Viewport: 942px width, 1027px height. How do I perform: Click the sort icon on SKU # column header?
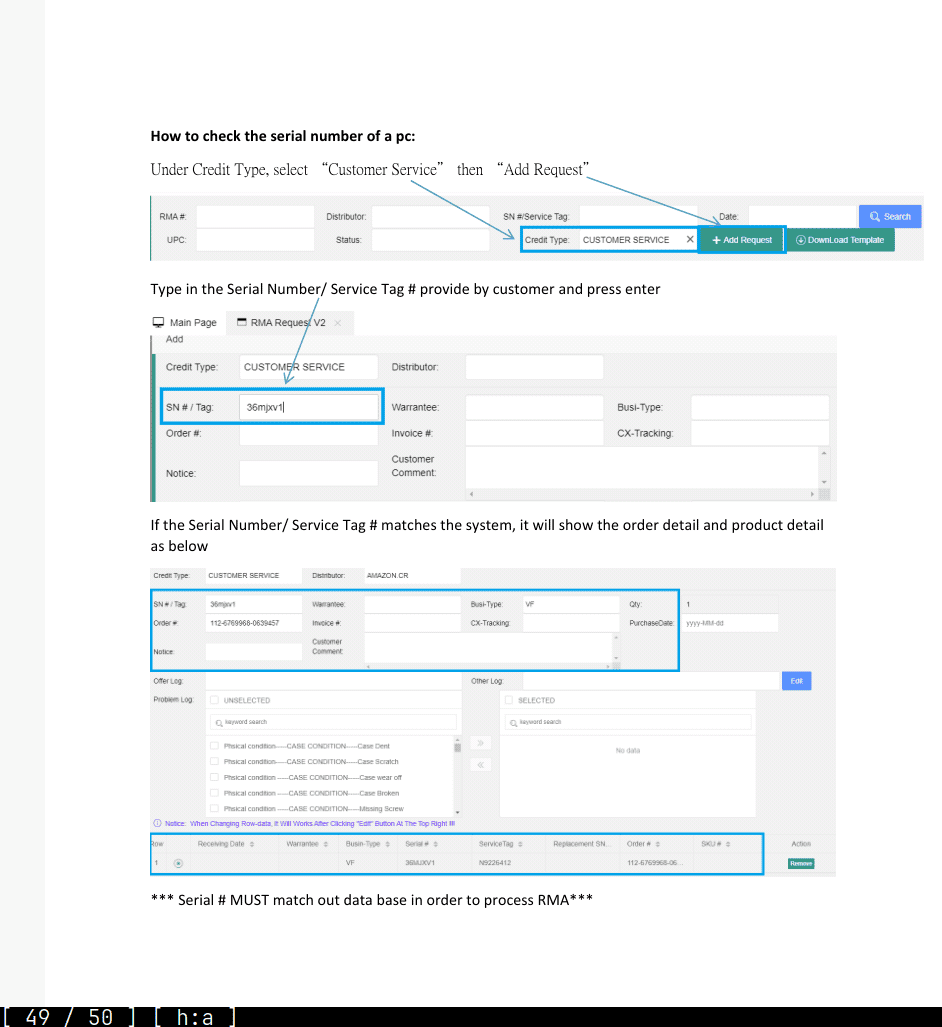[x=728, y=844]
